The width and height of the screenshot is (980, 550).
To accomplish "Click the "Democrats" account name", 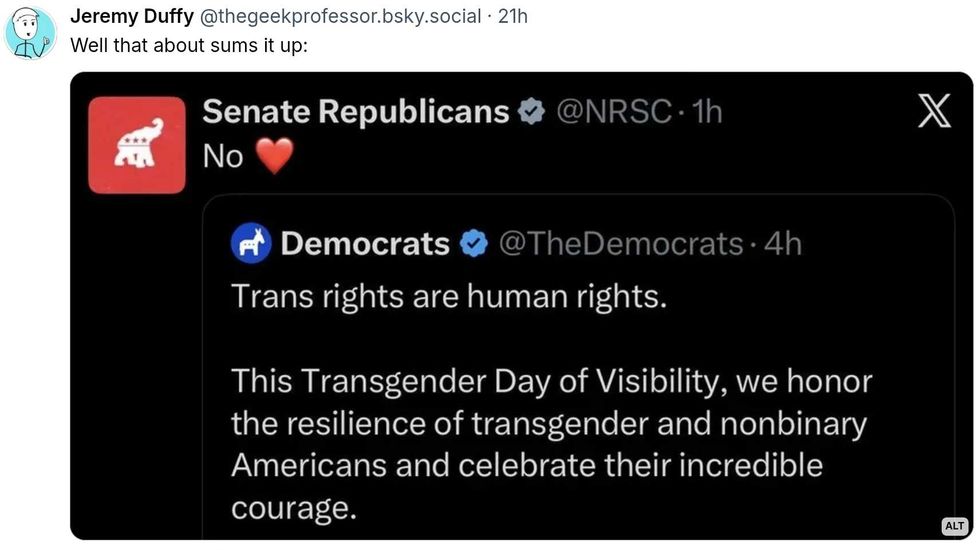I will [x=365, y=243].
